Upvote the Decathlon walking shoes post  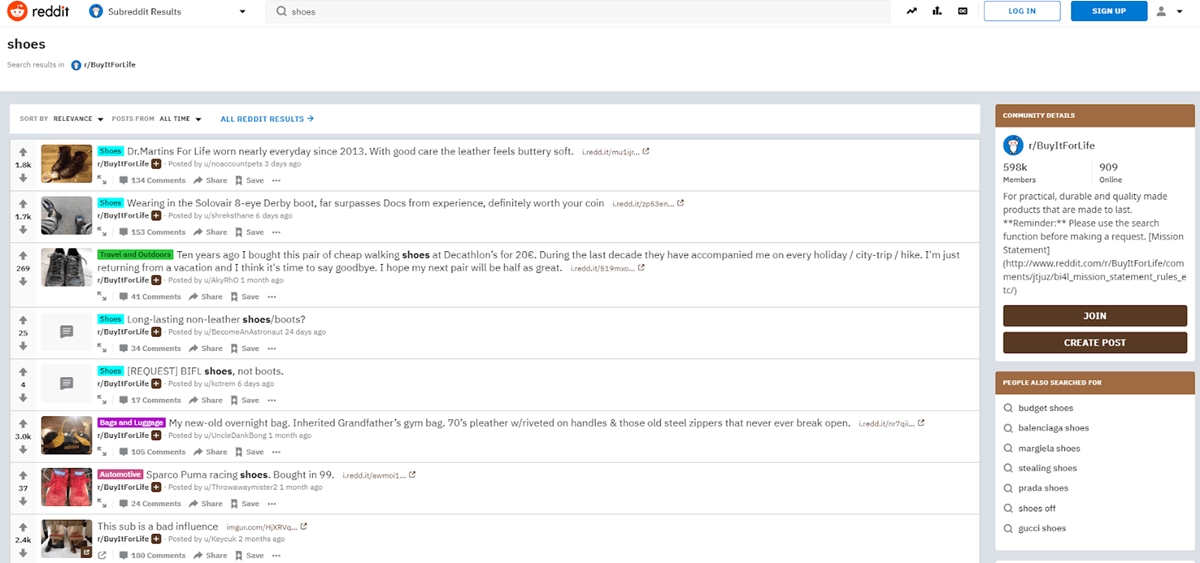click(23, 255)
